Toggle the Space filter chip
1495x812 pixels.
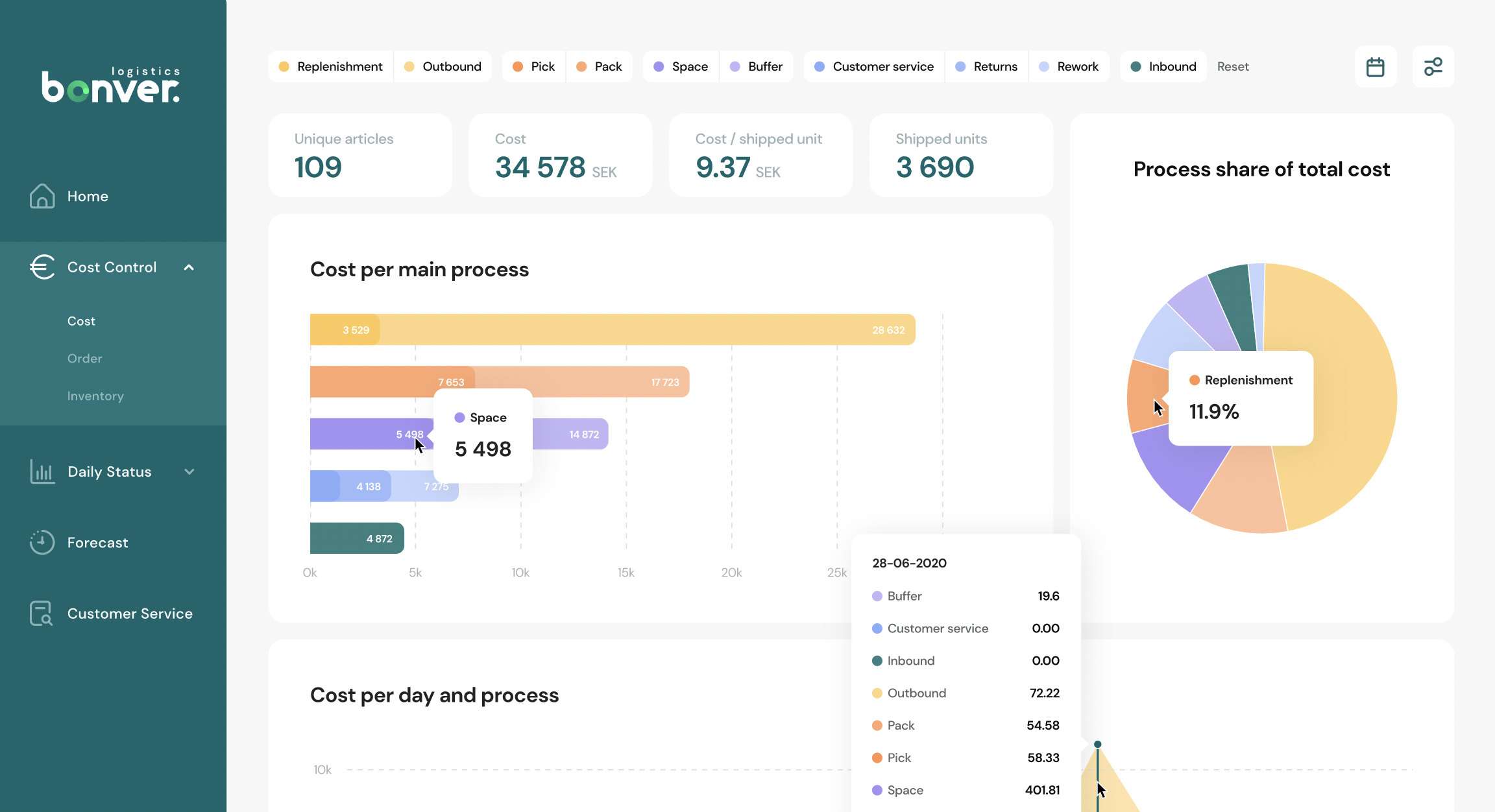click(681, 66)
